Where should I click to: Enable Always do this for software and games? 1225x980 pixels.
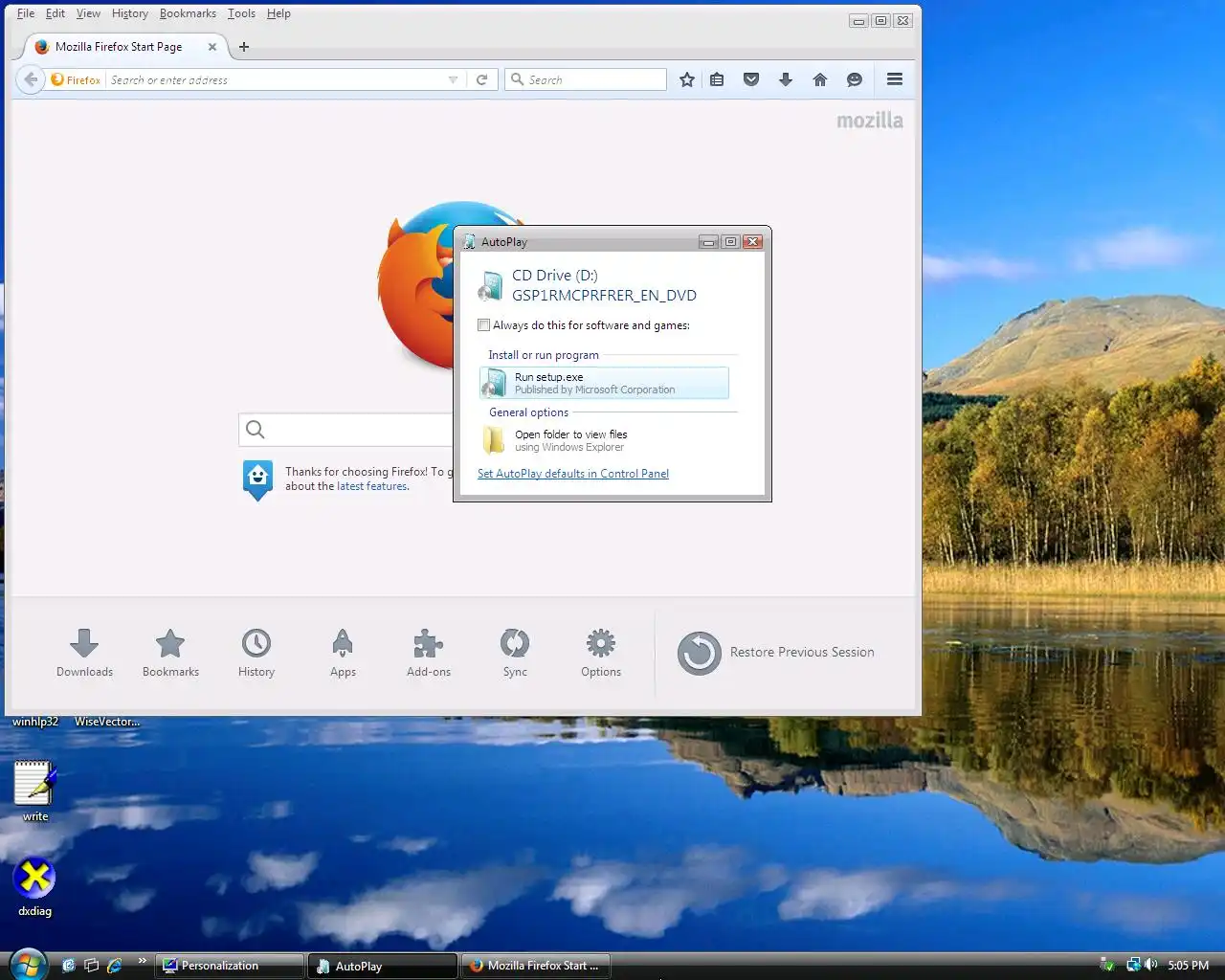pyautogui.click(x=484, y=325)
